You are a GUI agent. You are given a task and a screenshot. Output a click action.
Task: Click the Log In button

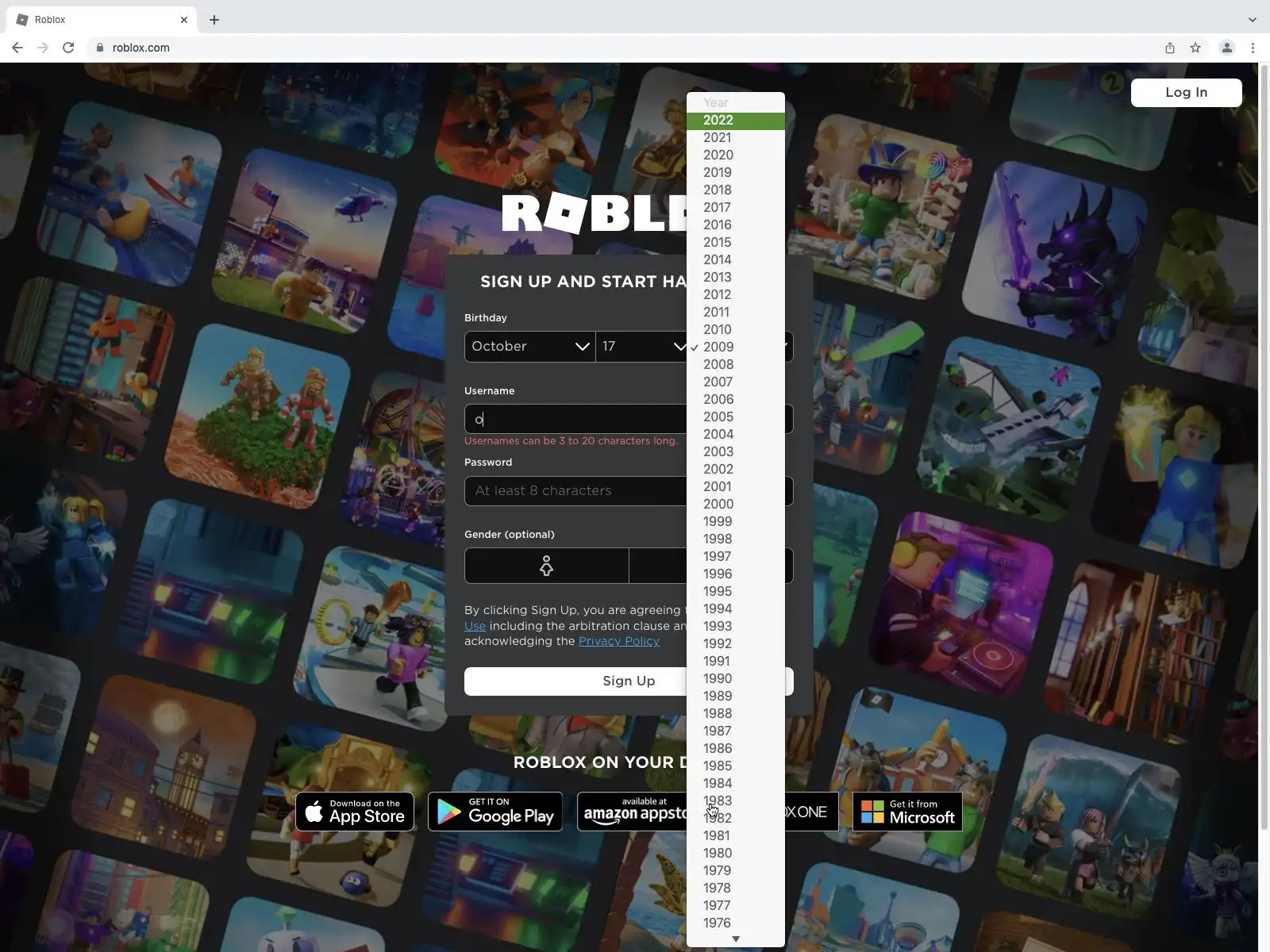pos(1186,92)
